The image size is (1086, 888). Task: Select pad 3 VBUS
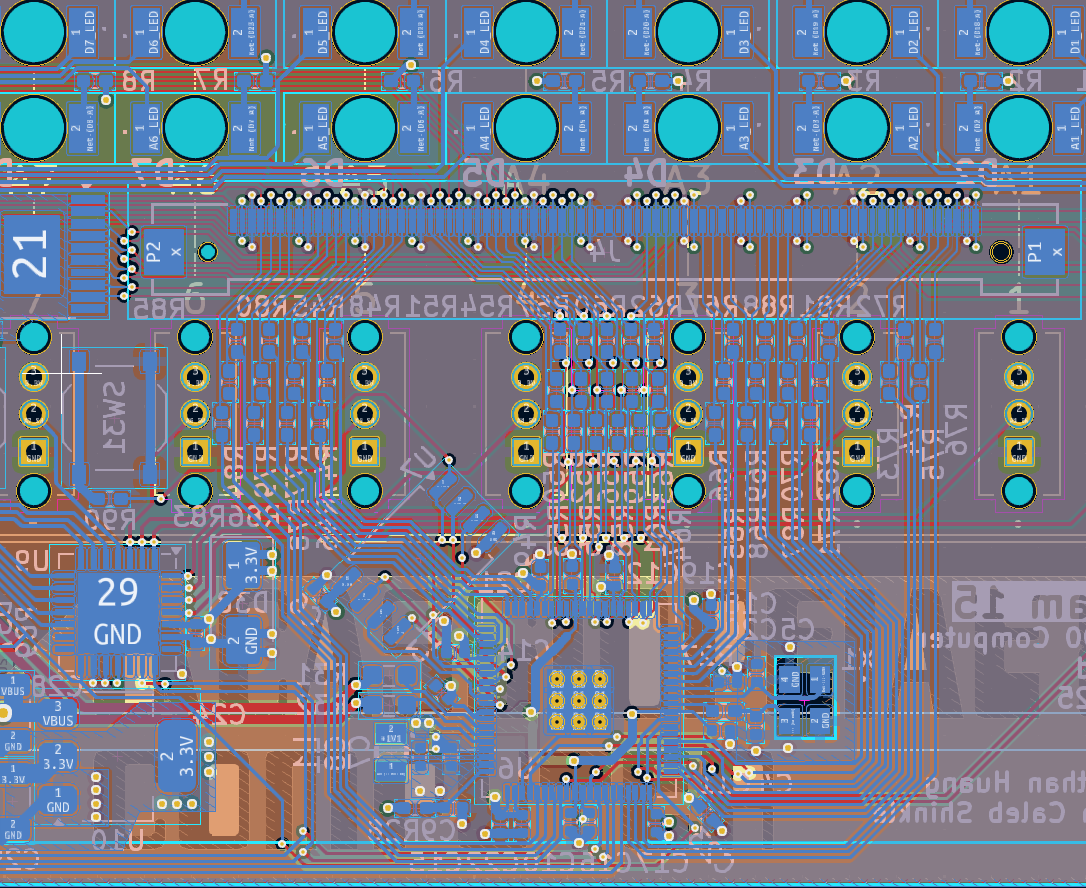57,713
